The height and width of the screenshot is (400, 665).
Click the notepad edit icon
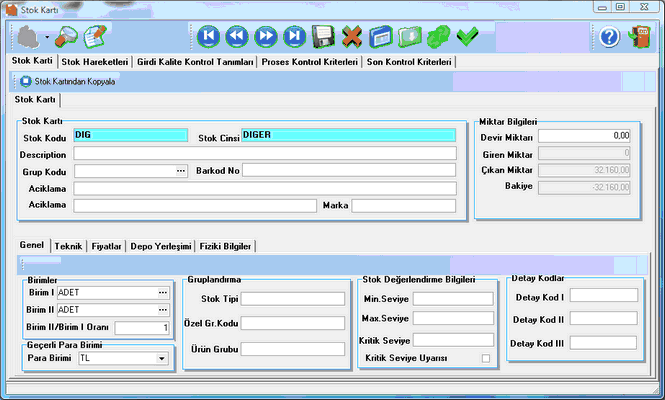[95, 36]
